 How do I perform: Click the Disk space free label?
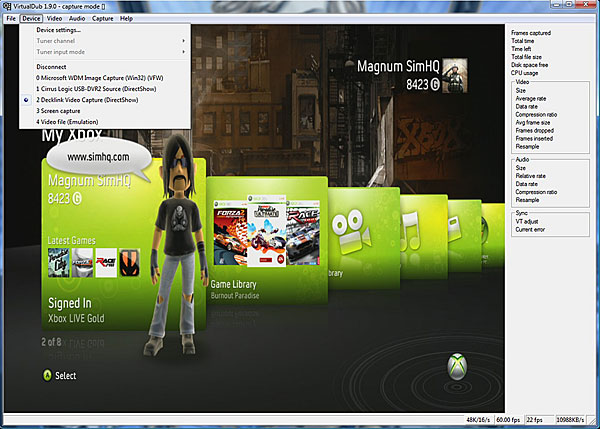coord(529,65)
